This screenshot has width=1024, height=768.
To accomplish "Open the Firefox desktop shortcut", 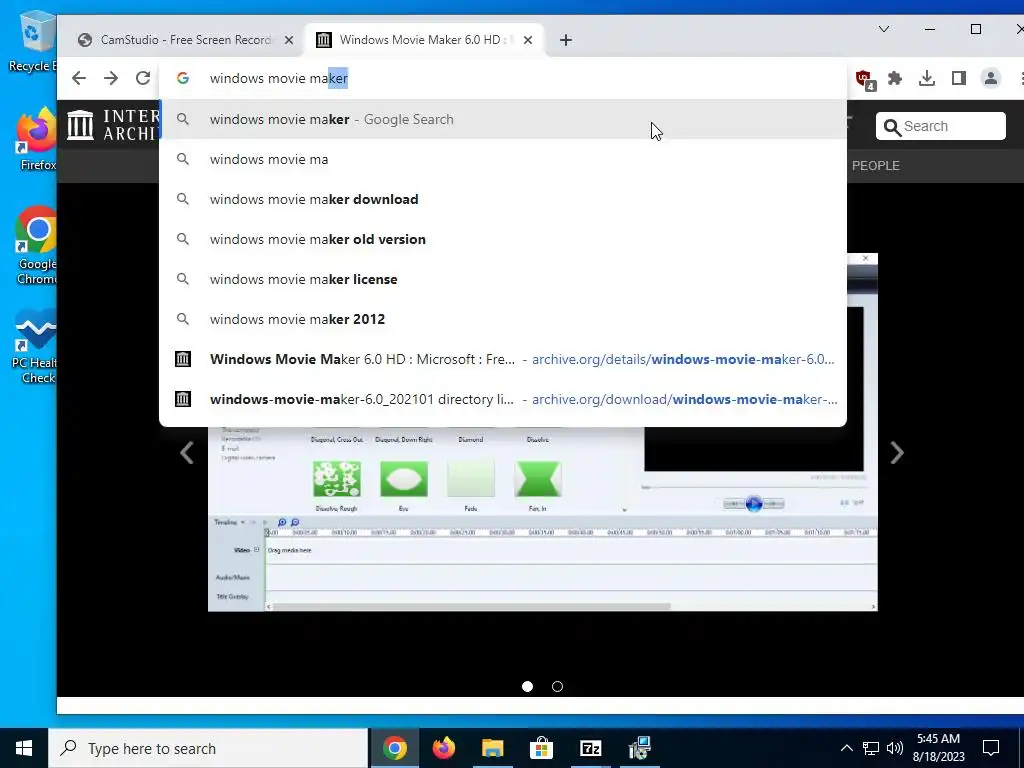I will (36, 139).
